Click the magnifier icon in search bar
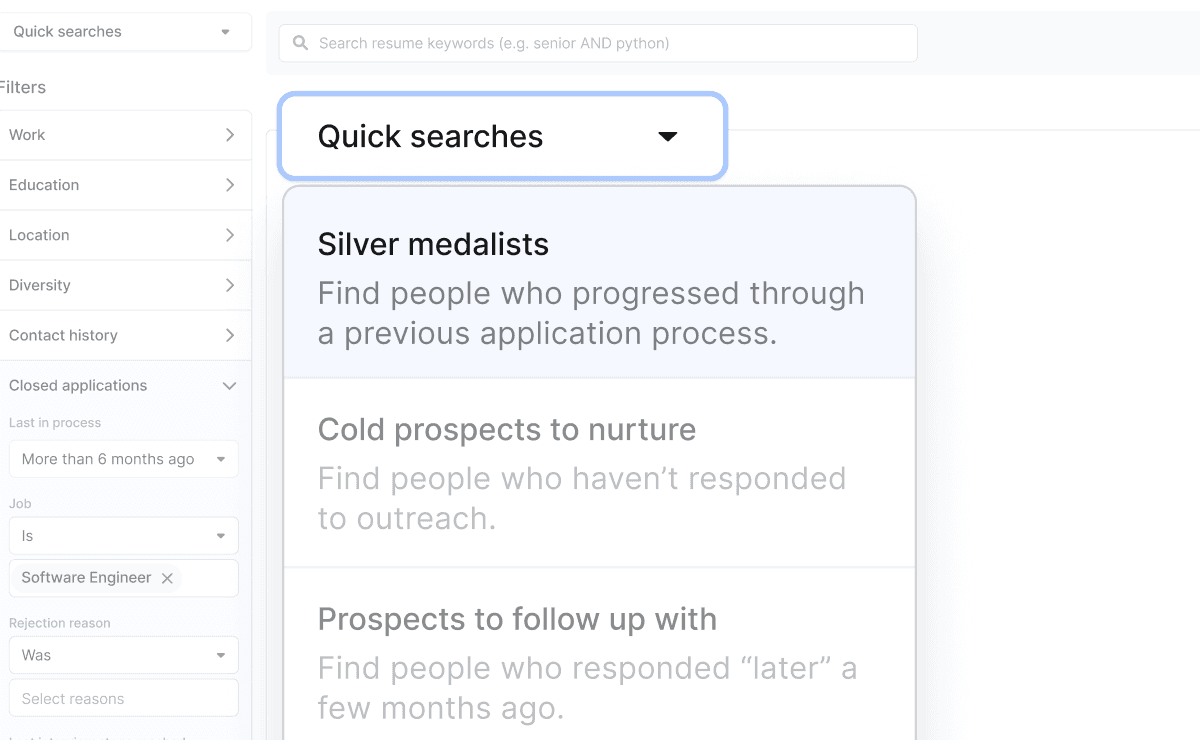The height and width of the screenshot is (740, 1200). pyautogui.click(x=300, y=43)
